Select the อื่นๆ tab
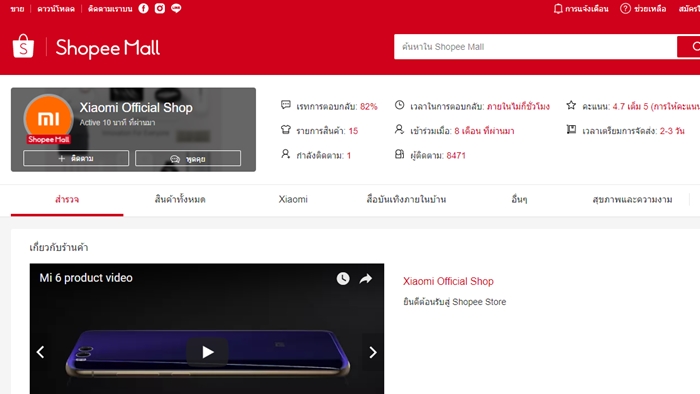Viewport: 700px width, 394px height. tap(519, 199)
